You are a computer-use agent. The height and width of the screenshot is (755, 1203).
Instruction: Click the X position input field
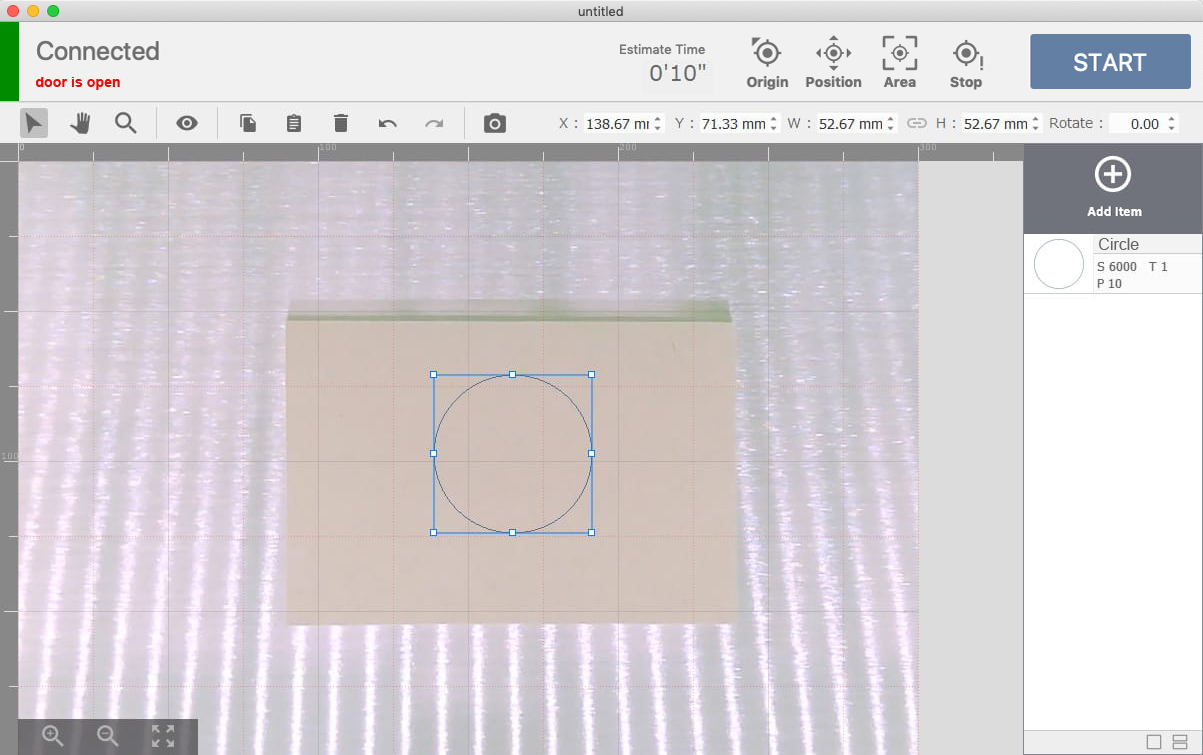pyautogui.click(x=617, y=124)
